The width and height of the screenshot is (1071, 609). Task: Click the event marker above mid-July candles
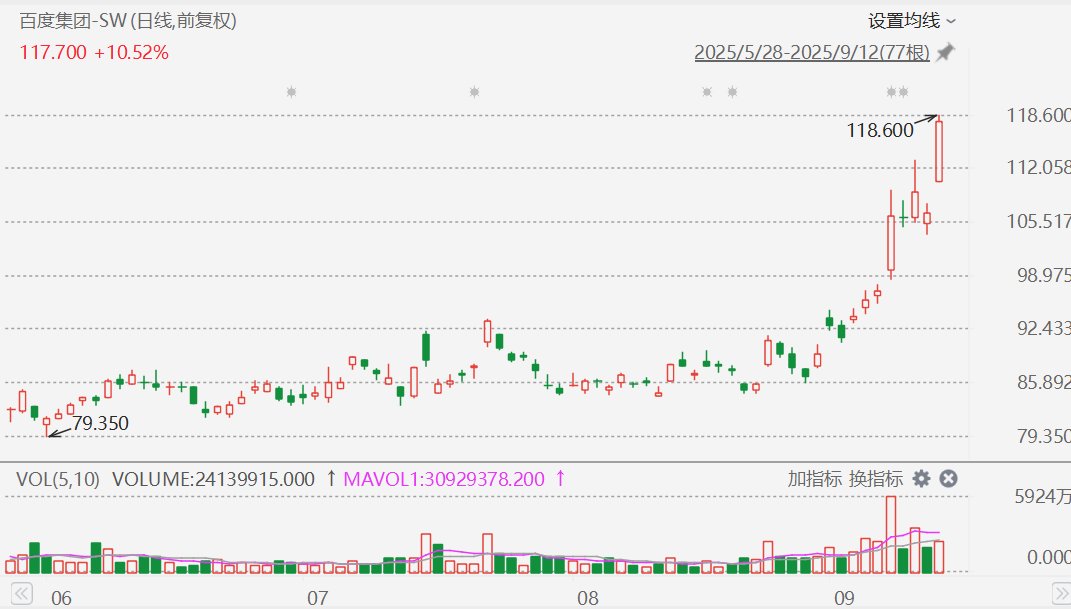[x=475, y=91]
